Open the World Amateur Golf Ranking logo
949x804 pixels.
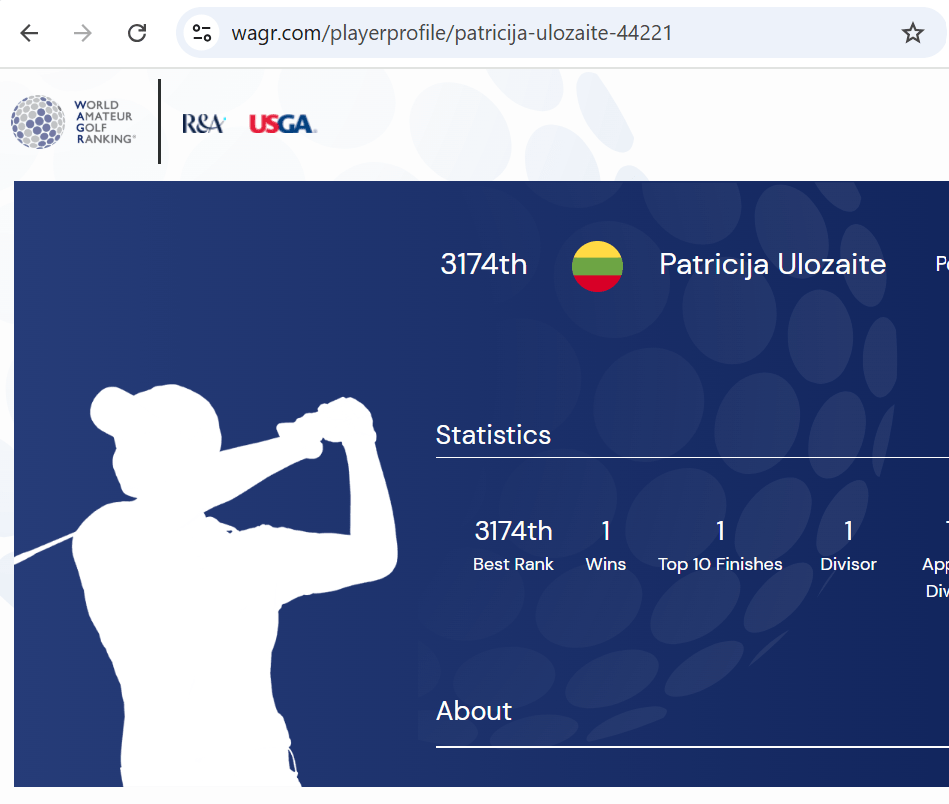click(73, 122)
